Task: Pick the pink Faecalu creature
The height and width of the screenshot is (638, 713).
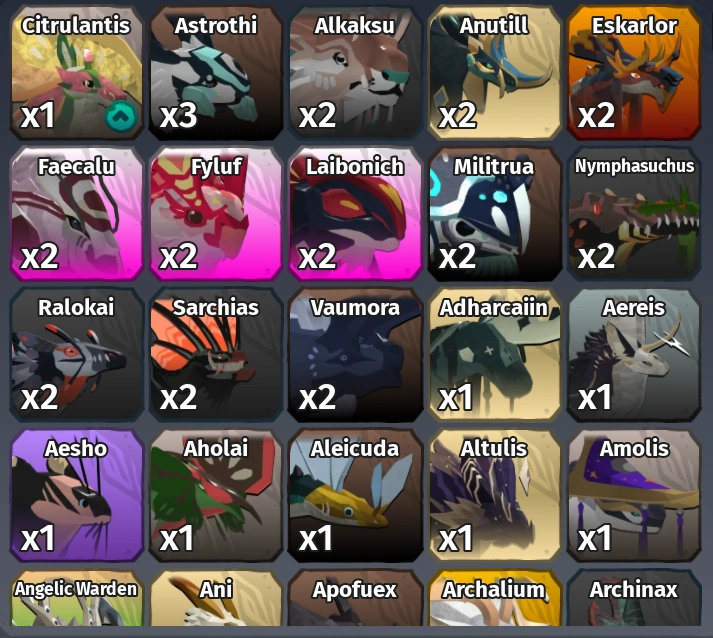Action: click(77, 213)
